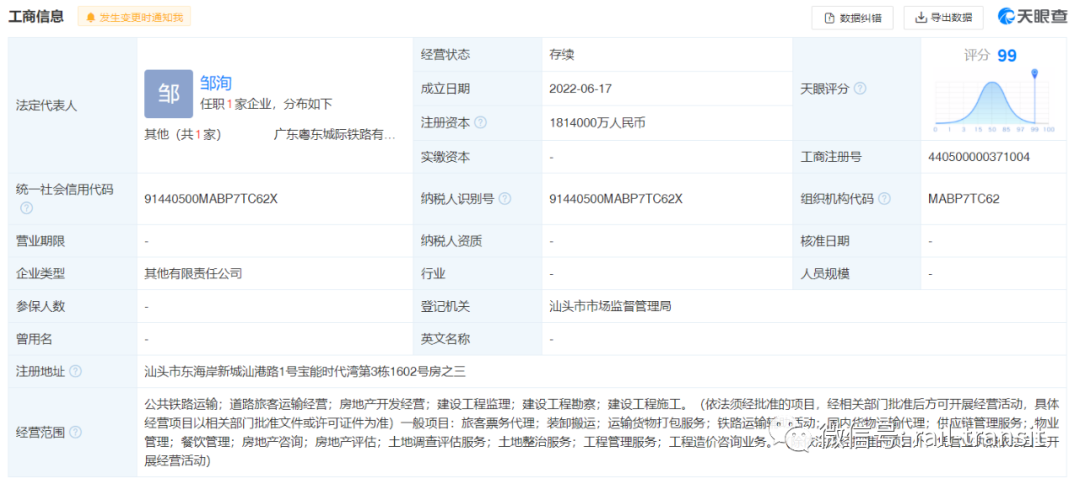Select the 登记机关 value 汕头市市场监督管理局
Screen dimensions: 1080x484
[x=610, y=306]
